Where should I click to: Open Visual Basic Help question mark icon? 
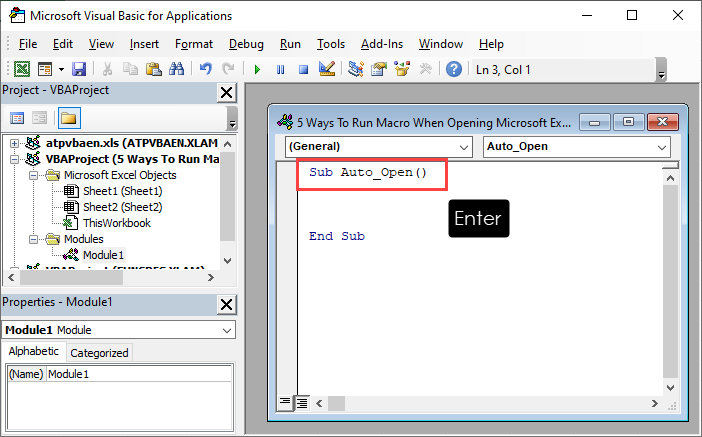point(454,69)
